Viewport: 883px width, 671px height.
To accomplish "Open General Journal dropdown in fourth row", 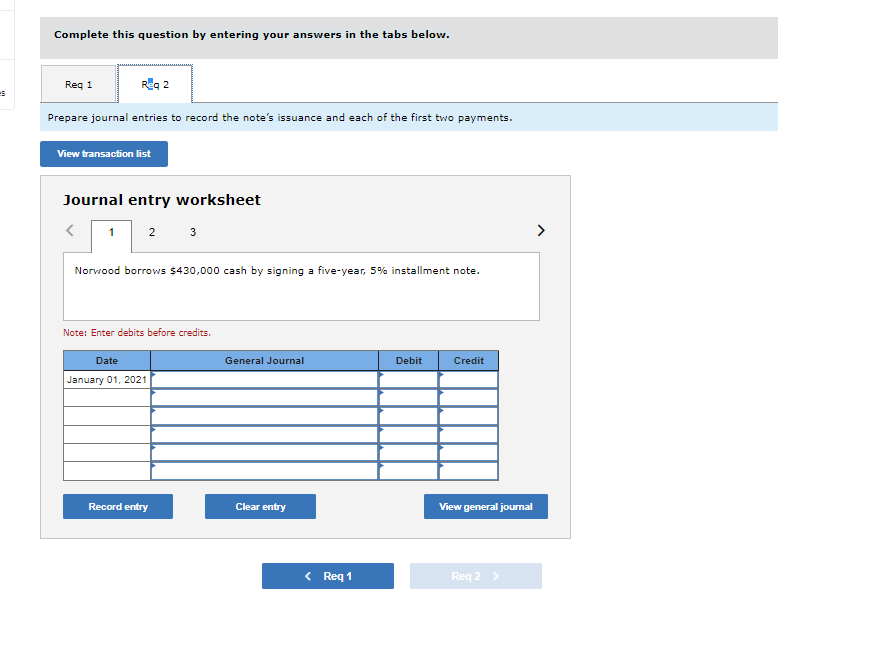I will (x=265, y=434).
